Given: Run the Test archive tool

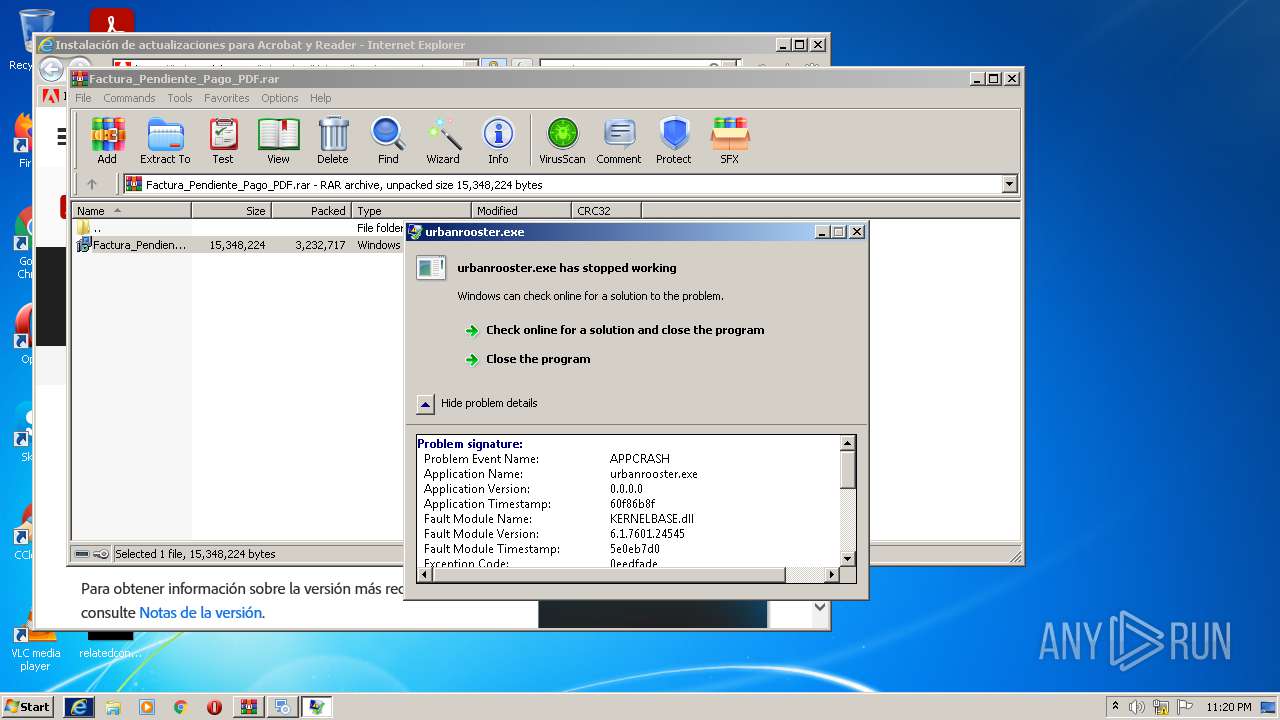Looking at the screenshot, I should pyautogui.click(x=223, y=141).
